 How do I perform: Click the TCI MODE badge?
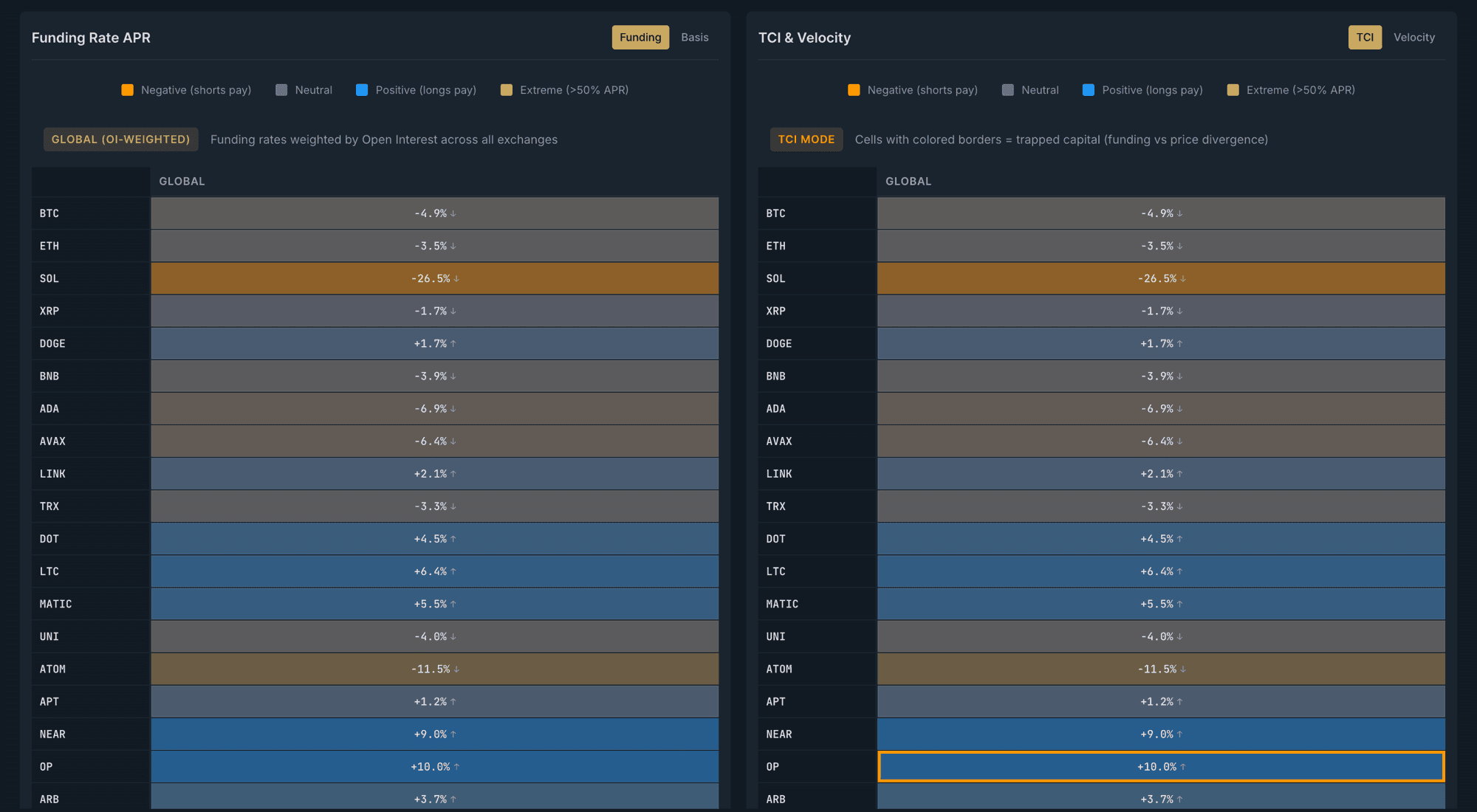(x=806, y=139)
